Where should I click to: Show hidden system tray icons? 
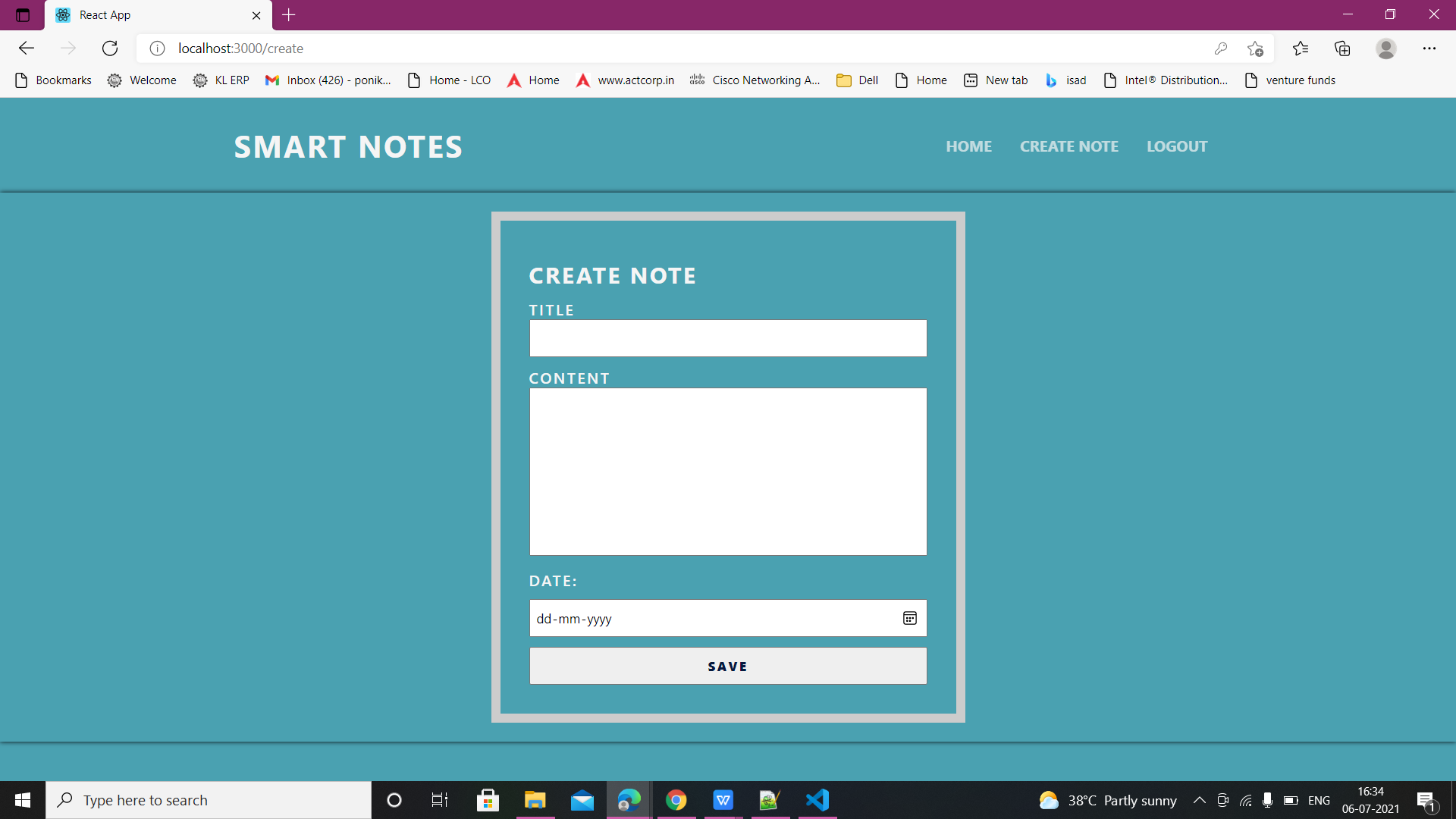coord(1200,800)
